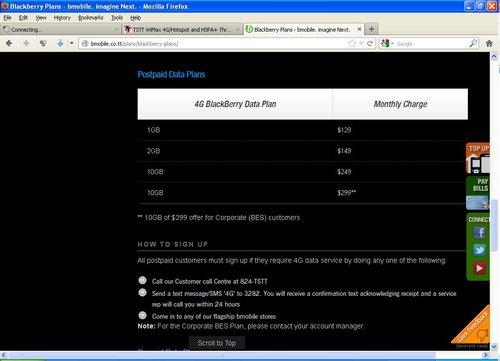The image size is (500, 361).
Task: Bookmark this page with star icon
Action: (352, 43)
